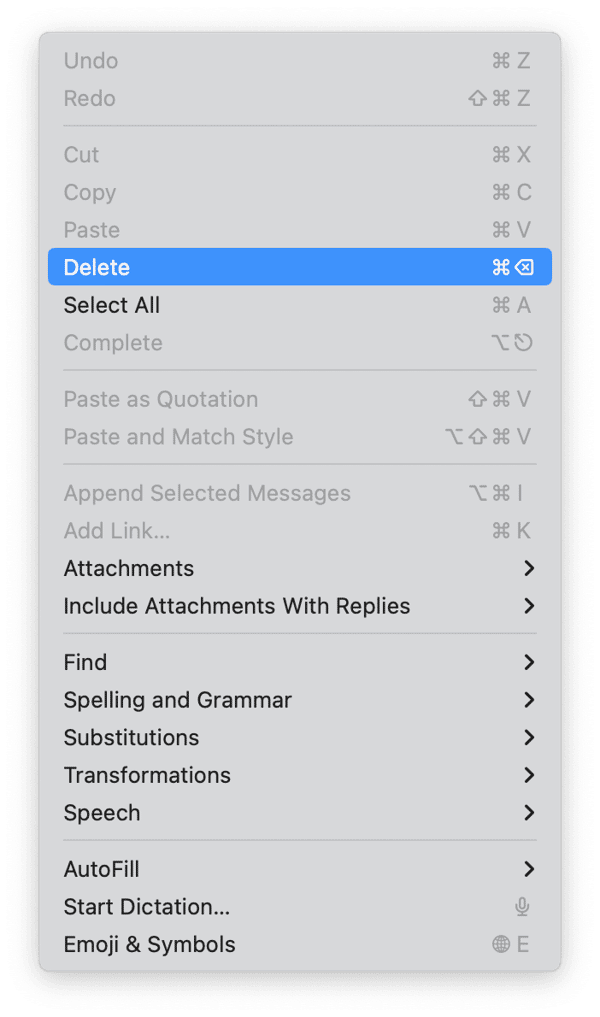Click Include Attachments With Replies entry
Viewport: 600px width, 1017px height.
(237, 606)
